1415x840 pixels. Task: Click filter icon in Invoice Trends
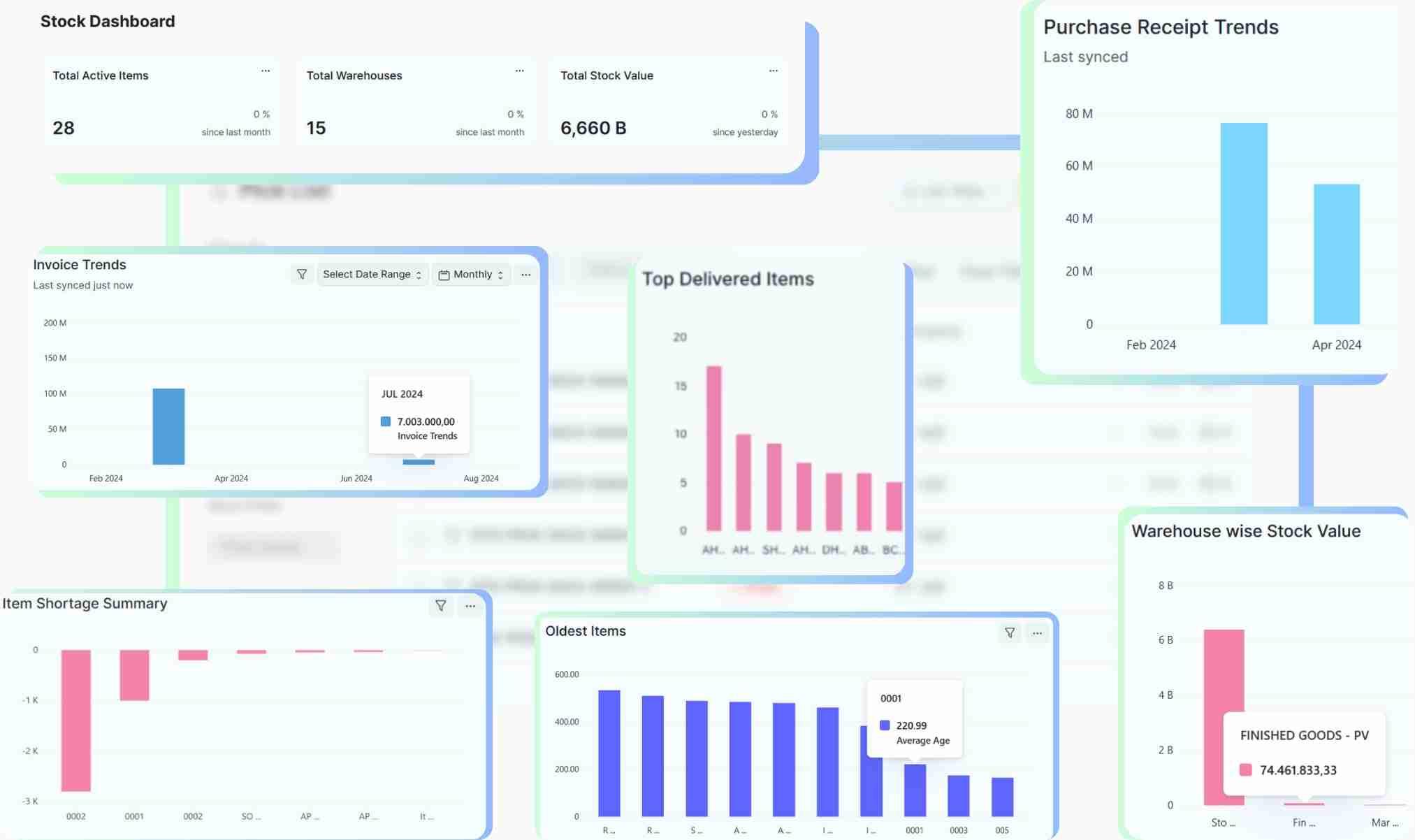pos(301,275)
